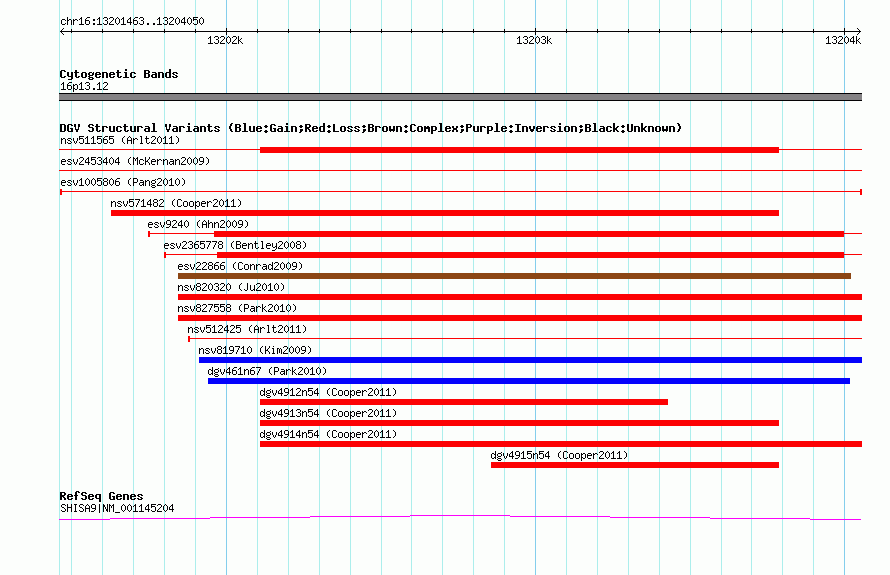
Task: Open the nsv571482 (Cooper2011) red bar
Action: [x=445, y=213]
